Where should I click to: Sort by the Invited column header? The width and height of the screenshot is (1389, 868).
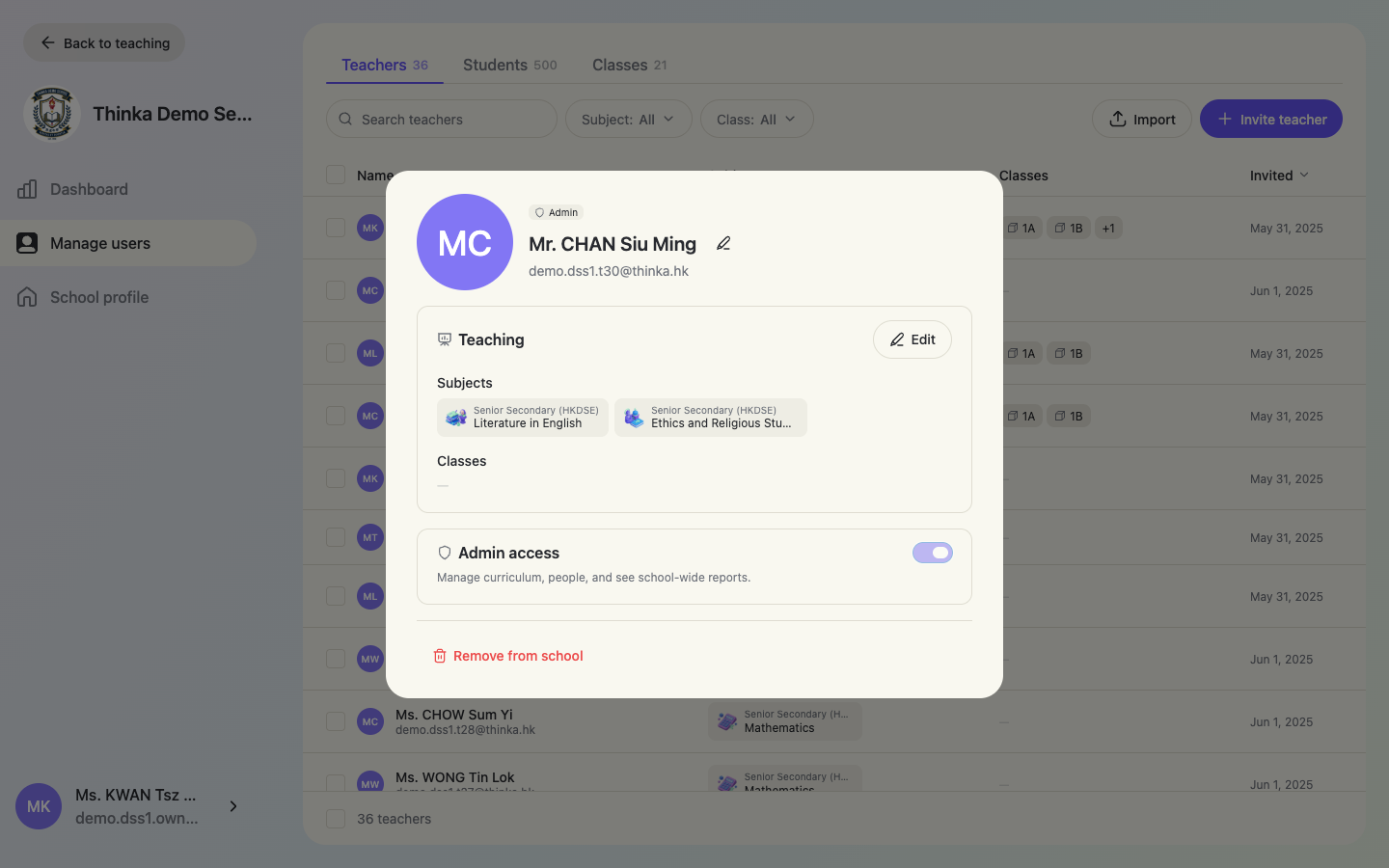pyautogui.click(x=1279, y=176)
